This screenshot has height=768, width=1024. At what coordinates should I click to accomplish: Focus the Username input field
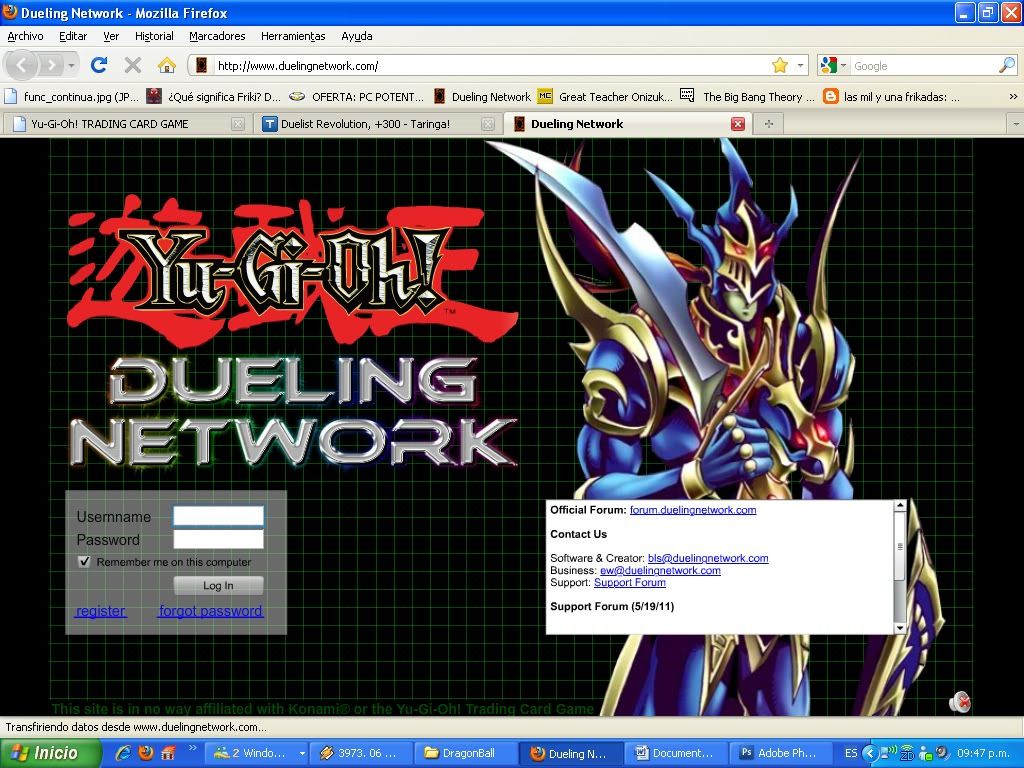(x=218, y=516)
